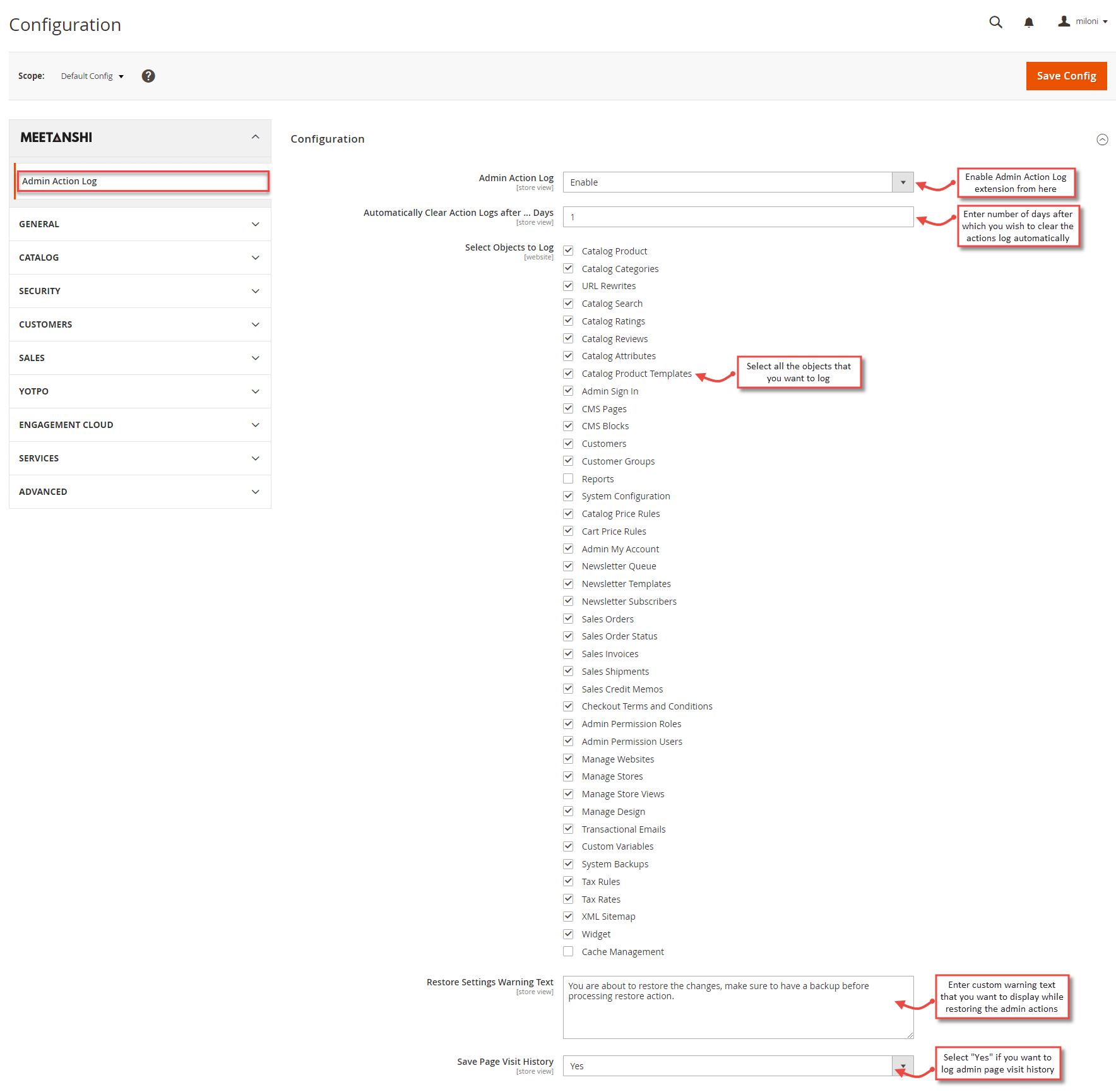Collapse the MEETANSHI panel
The width and height of the screenshot is (1116, 1092).
click(256, 136)
